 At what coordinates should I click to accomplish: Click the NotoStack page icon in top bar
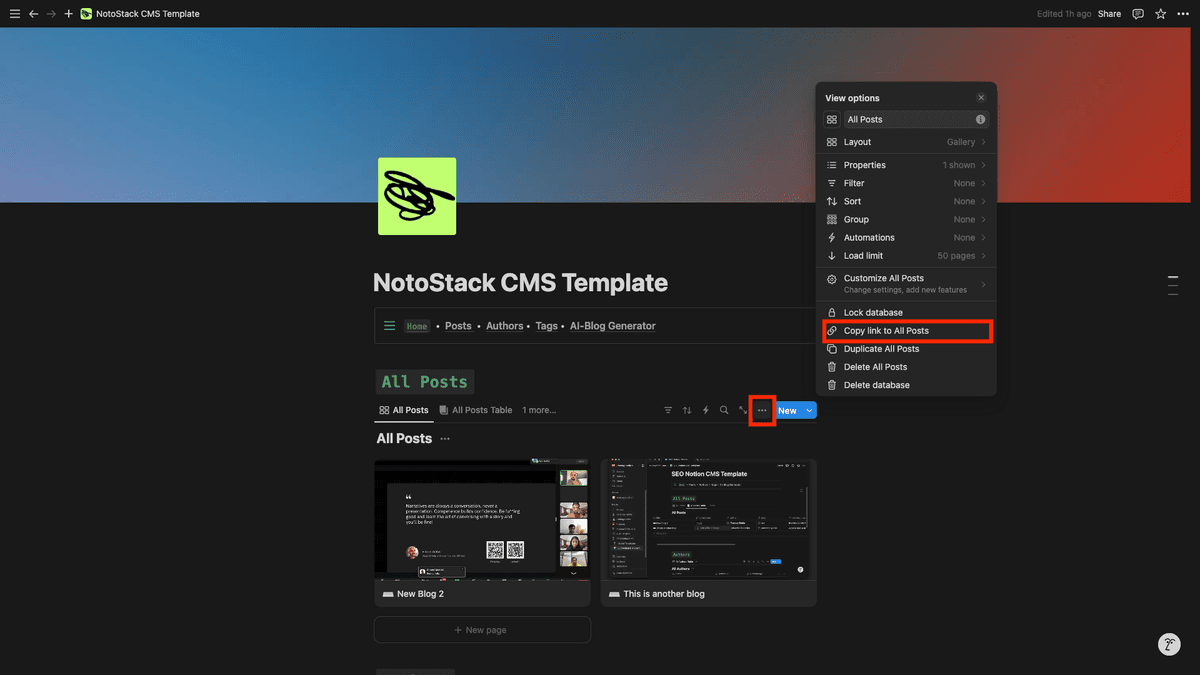(86, 14)
